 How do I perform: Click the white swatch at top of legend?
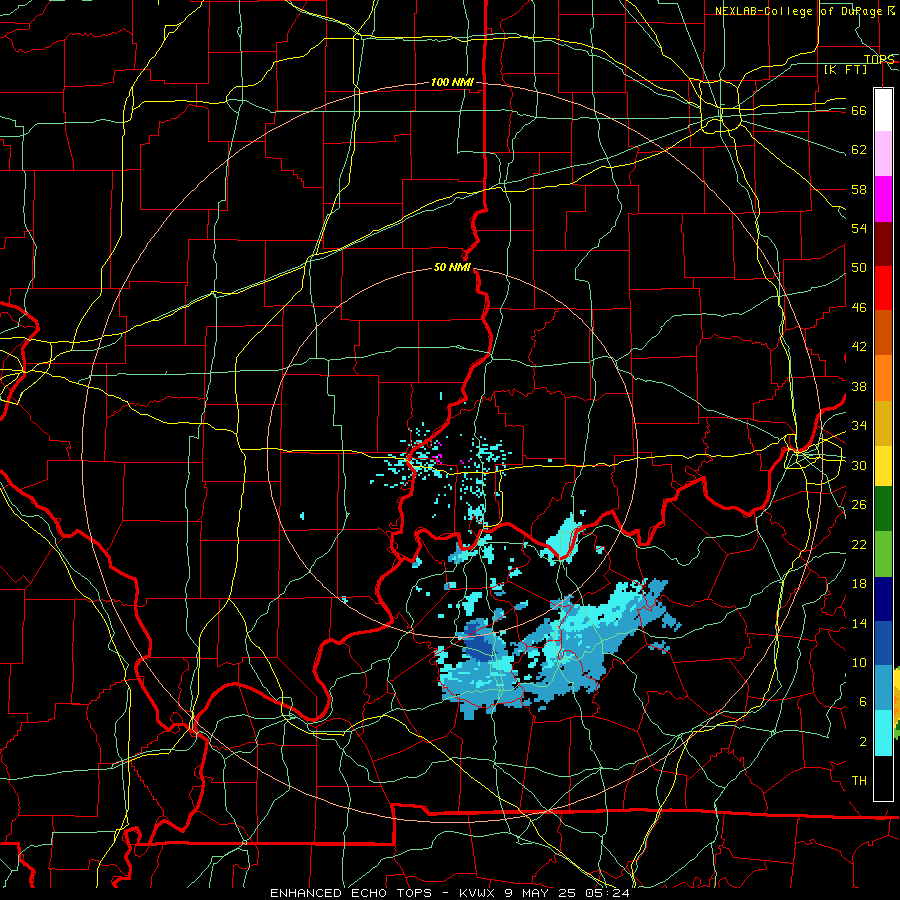pos(883,110)
